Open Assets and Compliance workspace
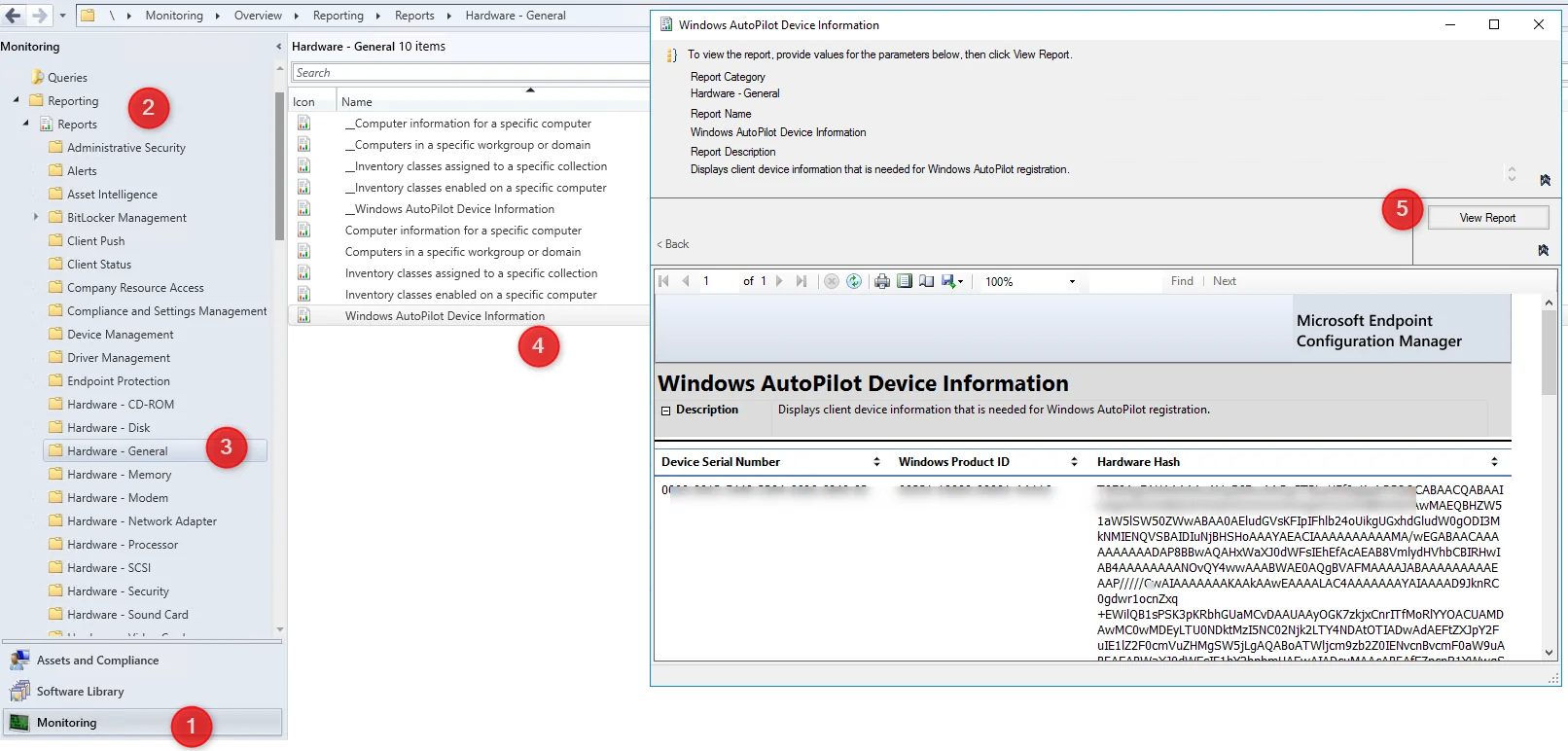The height and width of the screenshot is (751, 1568). [143, 661]
